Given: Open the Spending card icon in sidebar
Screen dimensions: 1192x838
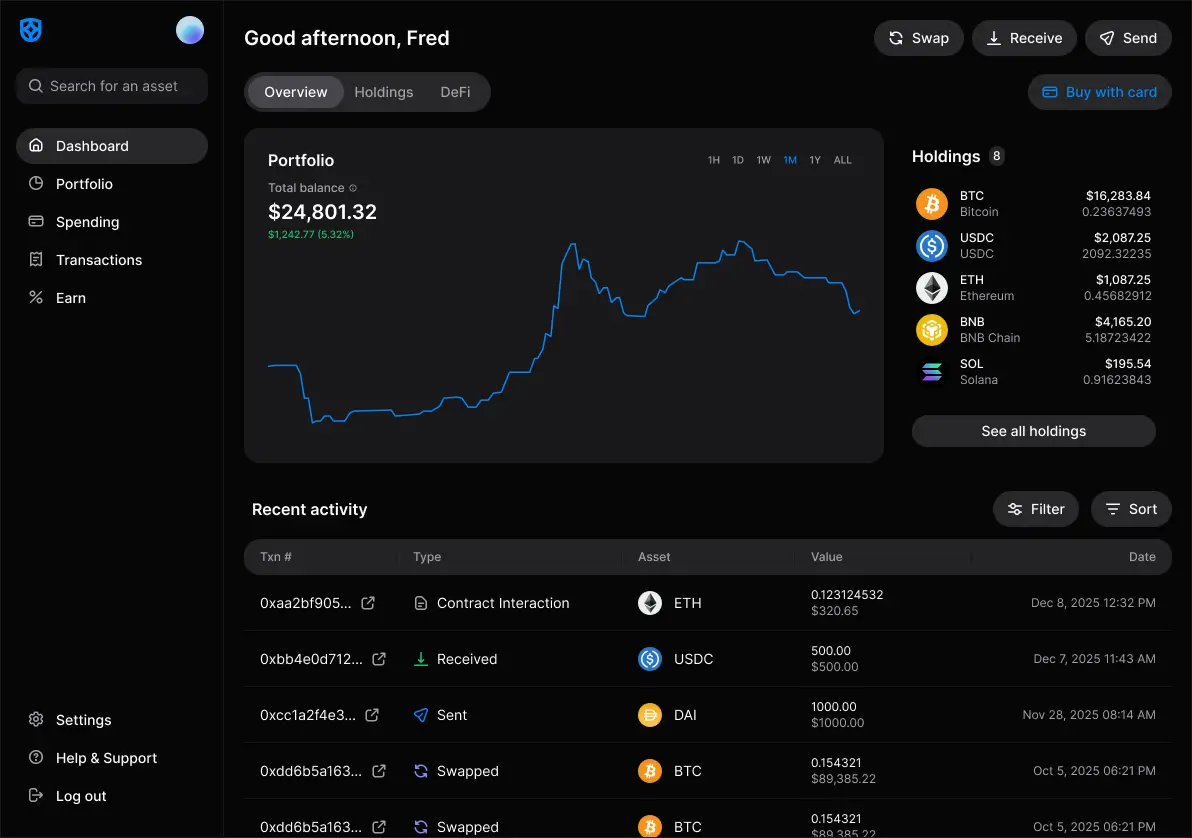Looking at the screenshot, I should [x=35, y=221].
